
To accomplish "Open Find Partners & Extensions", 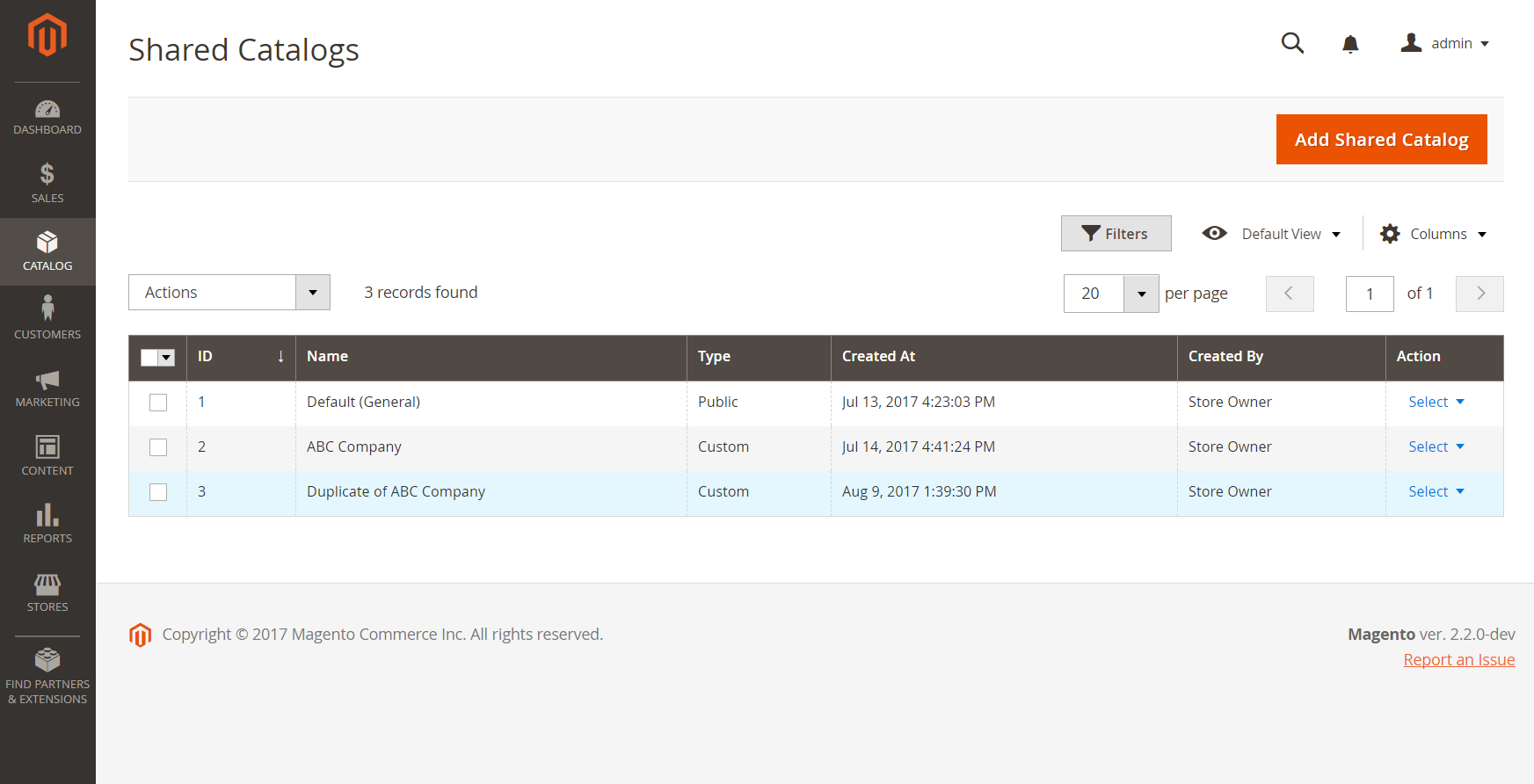I will click(47, 676).
